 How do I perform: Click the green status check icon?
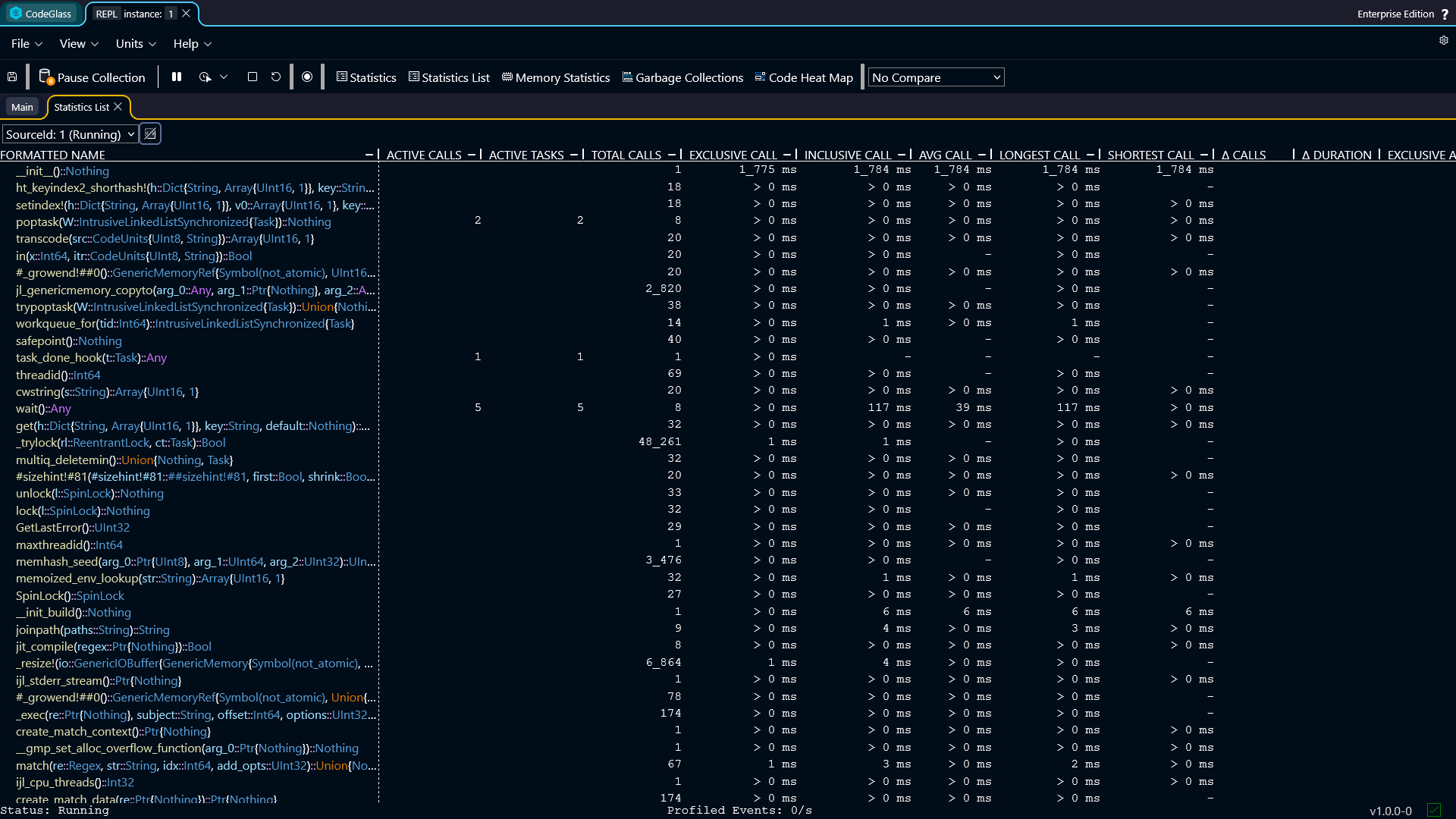click(1433, 810)
